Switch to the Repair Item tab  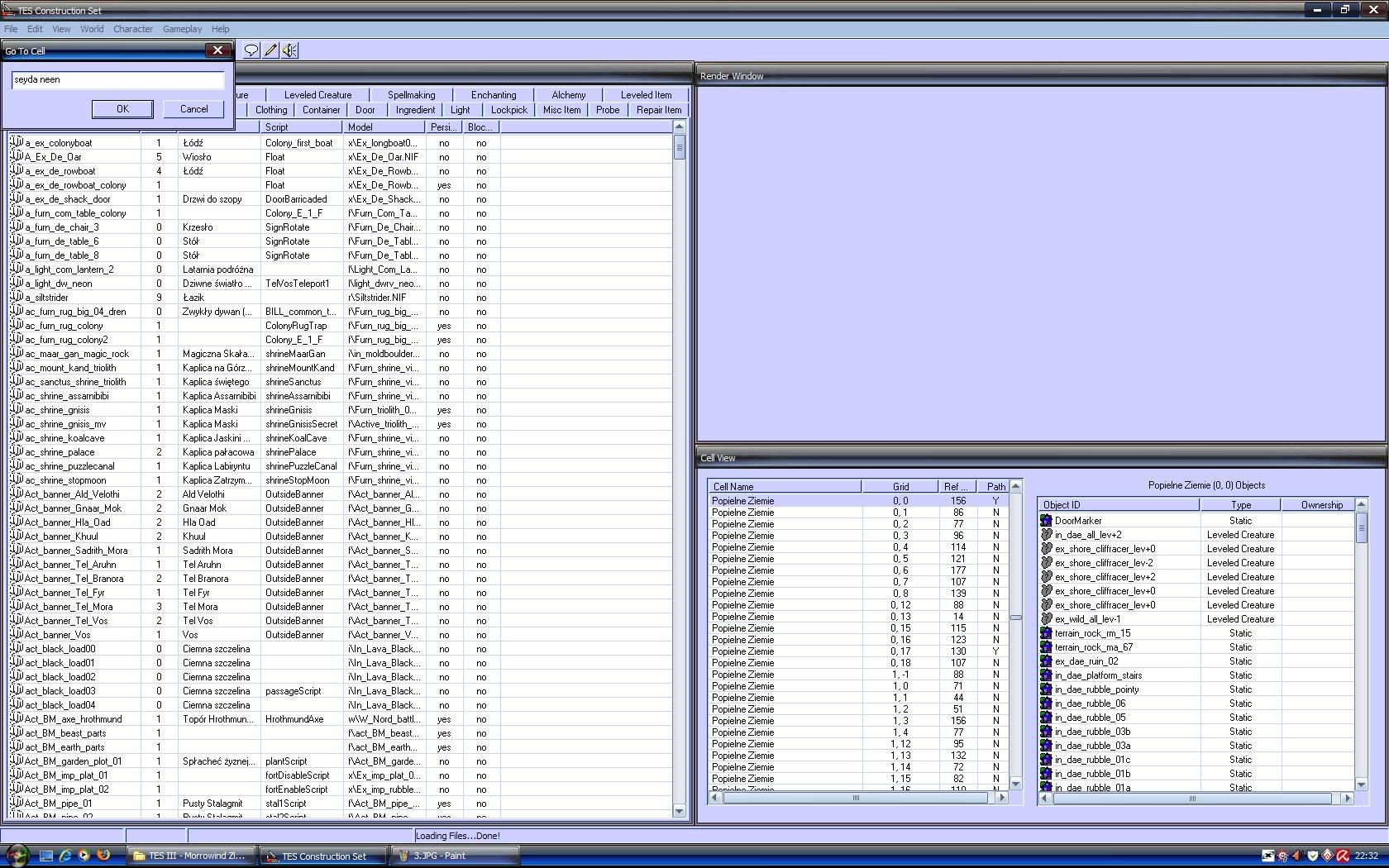click(659, 110)
